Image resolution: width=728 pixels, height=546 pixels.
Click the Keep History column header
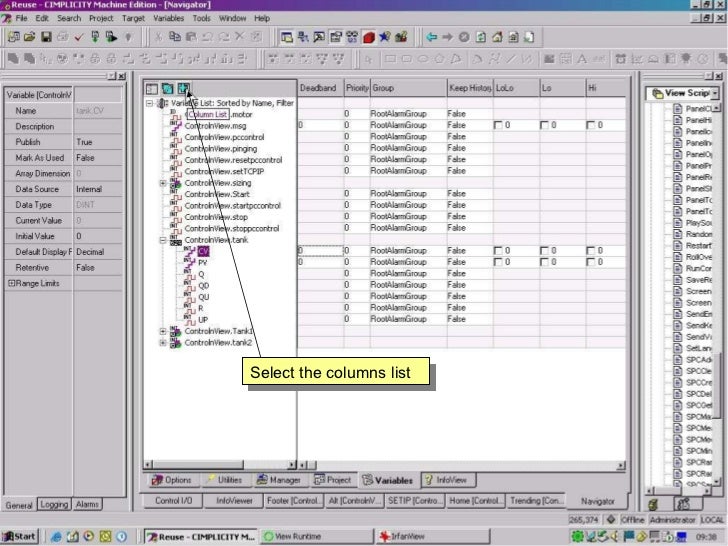(x=470, y=88)
